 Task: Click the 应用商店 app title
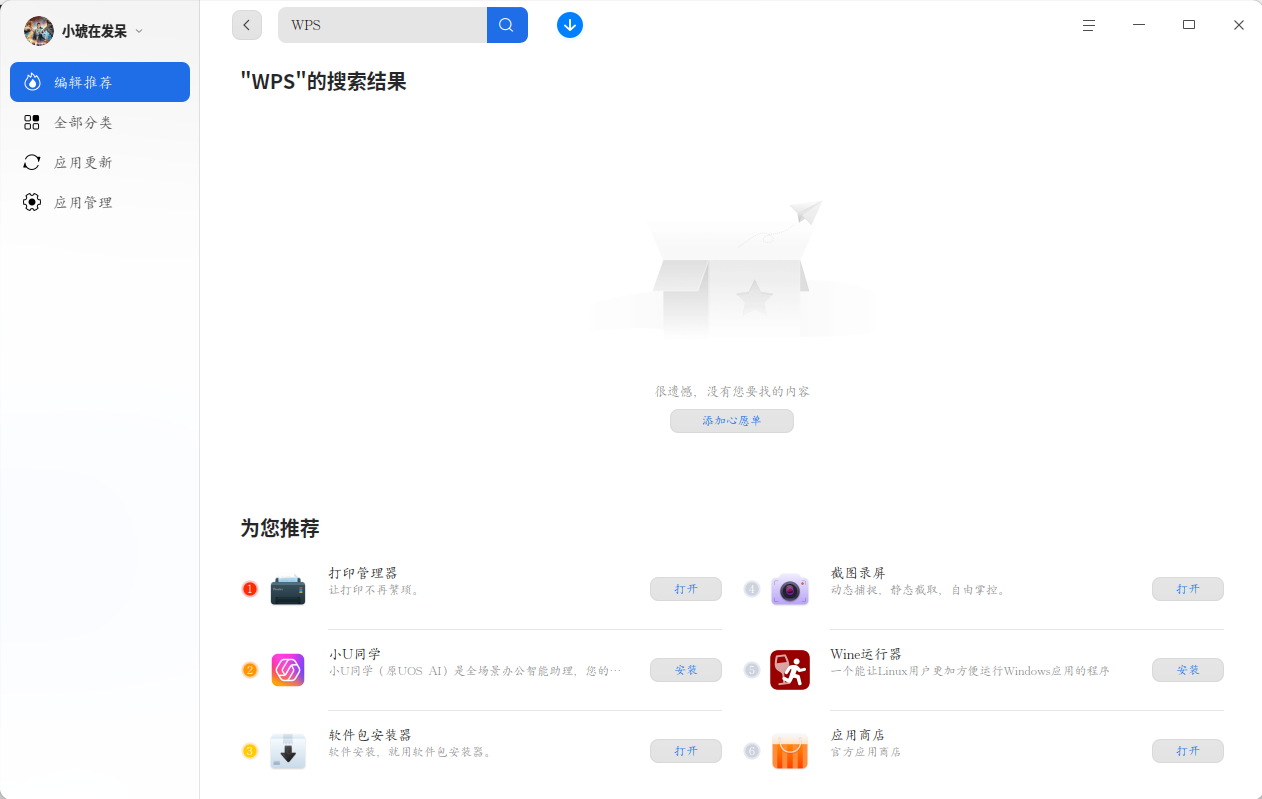858,735
